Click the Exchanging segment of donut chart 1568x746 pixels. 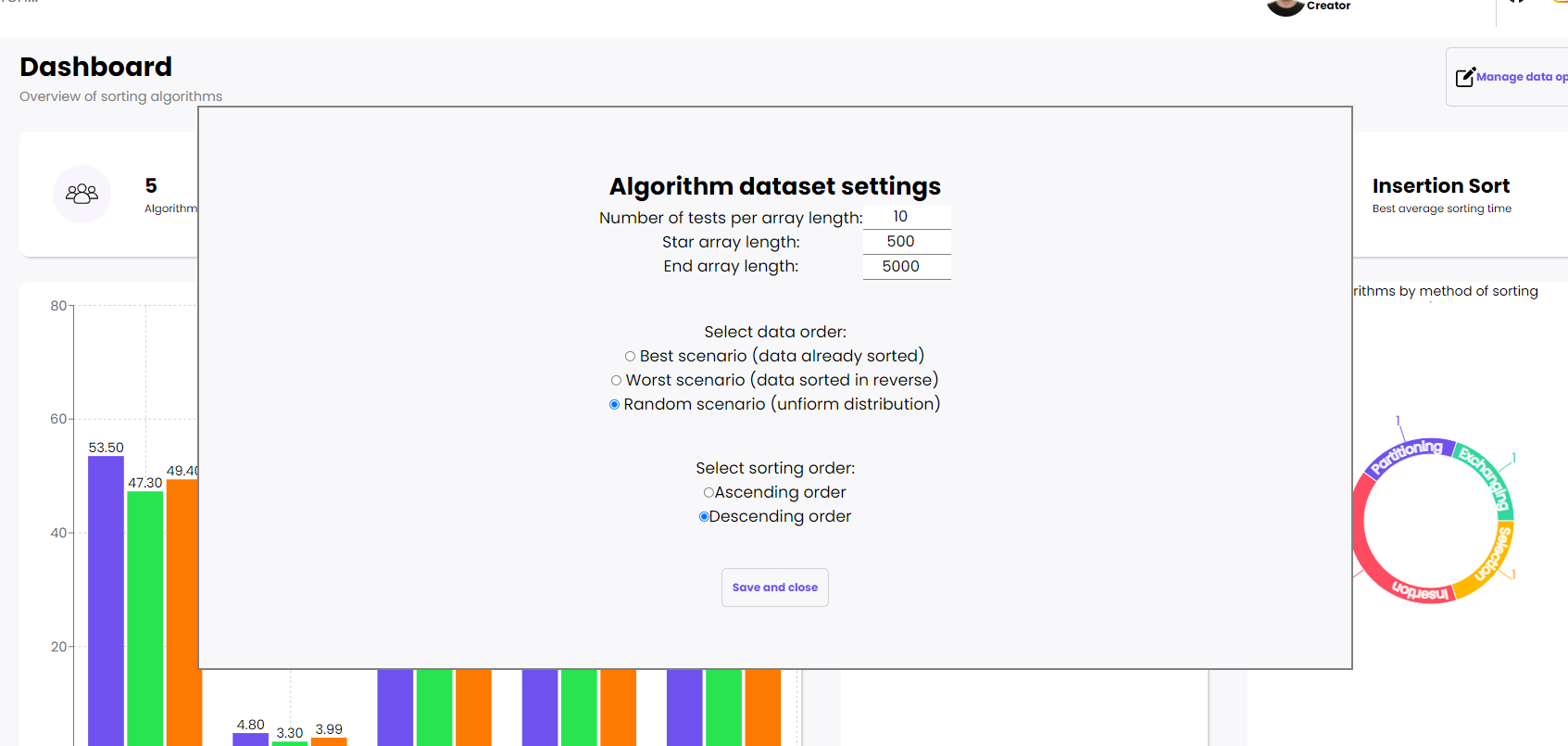(x=1487, y=476)
